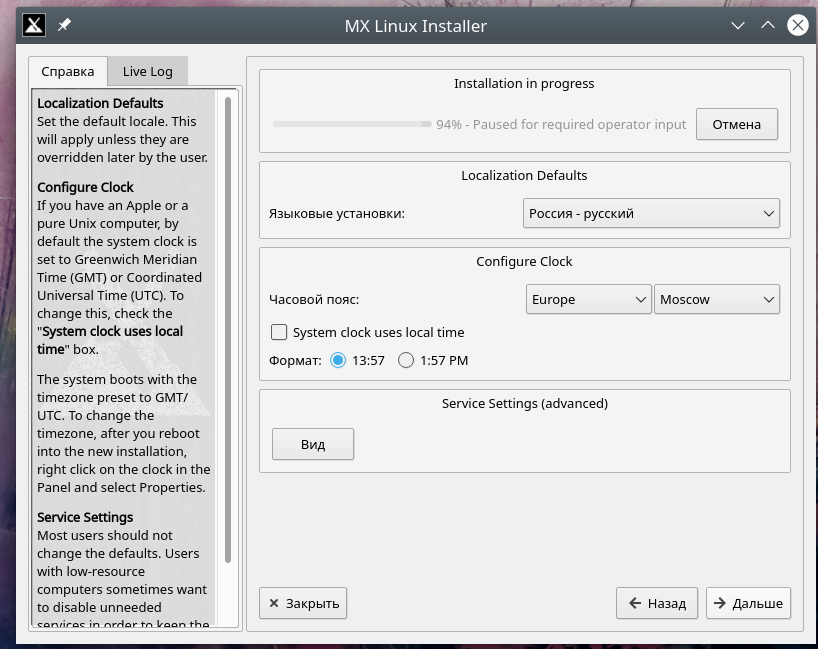Viewport: 818px width, 649px height.
Task: Switch to the Live Log tab
Action: (147, 71)
